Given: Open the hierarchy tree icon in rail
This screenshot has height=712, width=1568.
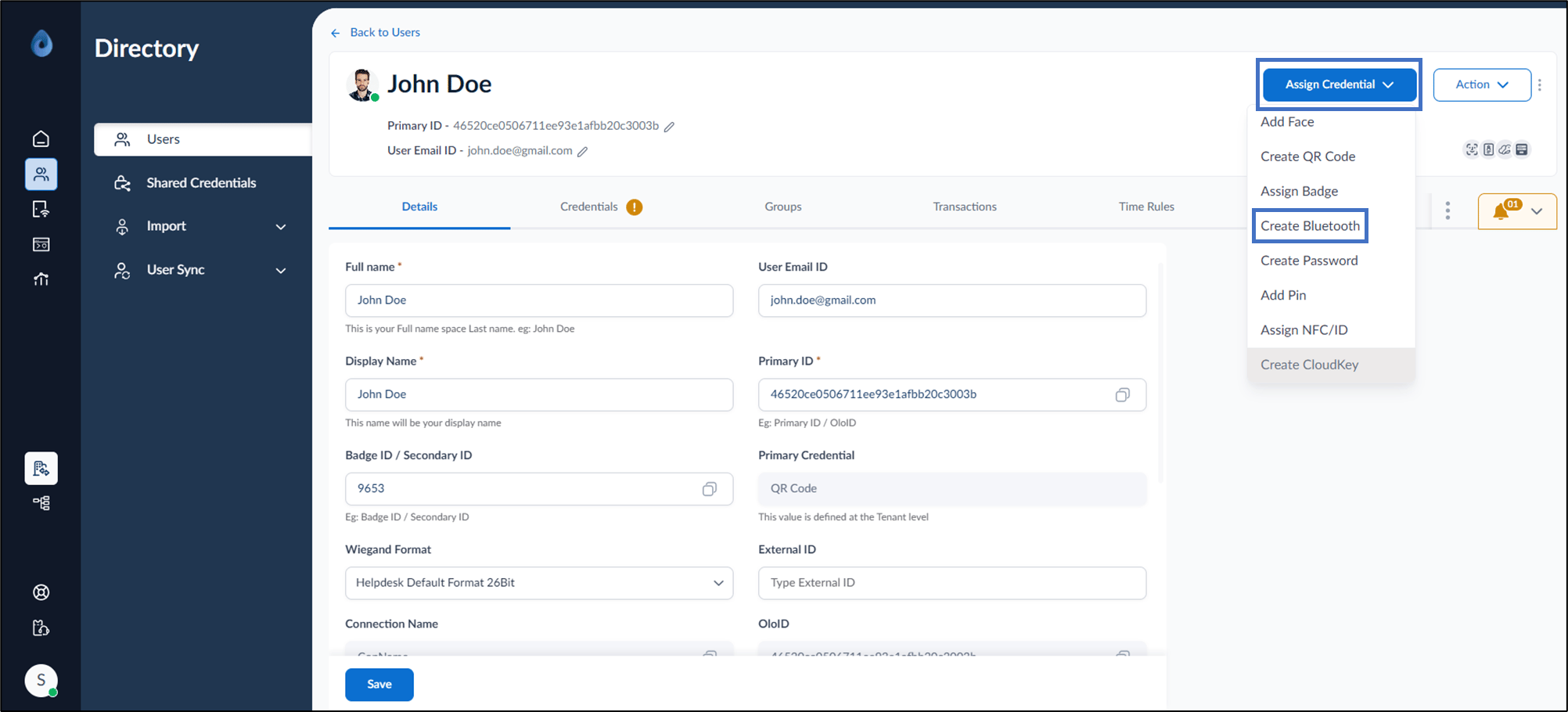Looking at the screenshot, I should click(41, 503).
